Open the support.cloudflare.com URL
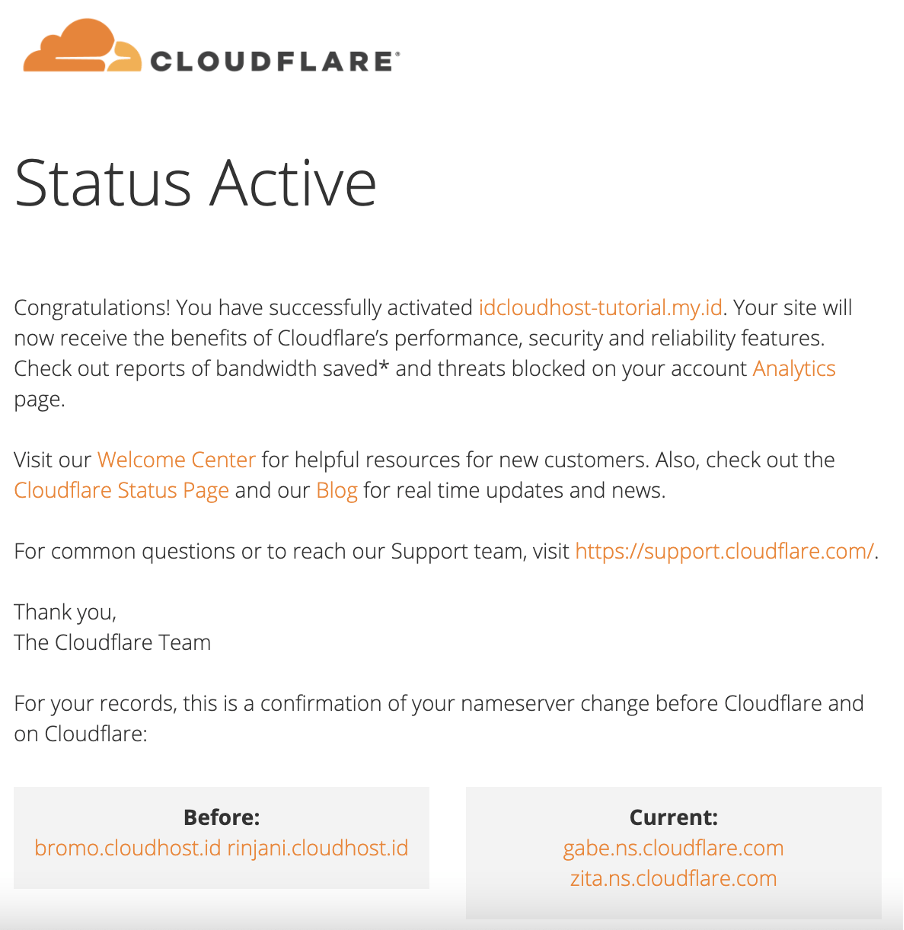The width and height of the screenshot is (904, 930). [724, 552]
